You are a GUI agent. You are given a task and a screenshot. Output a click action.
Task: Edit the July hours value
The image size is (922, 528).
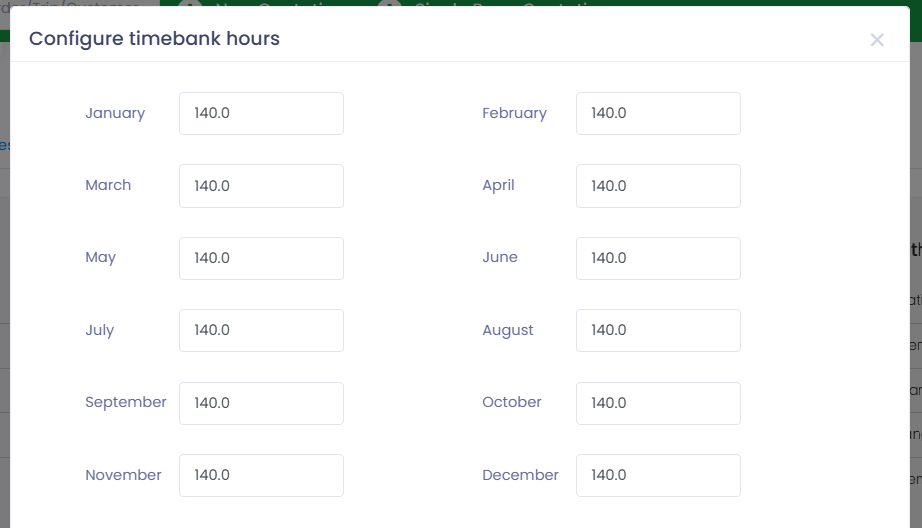(x=261, y=330)
